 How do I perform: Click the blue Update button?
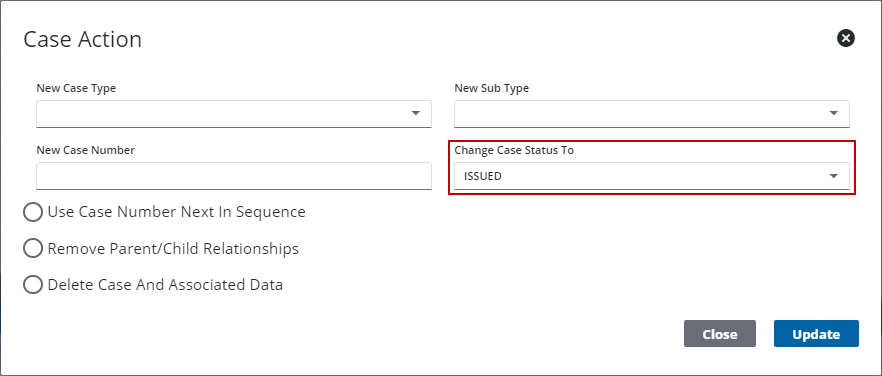pos(816,334)
